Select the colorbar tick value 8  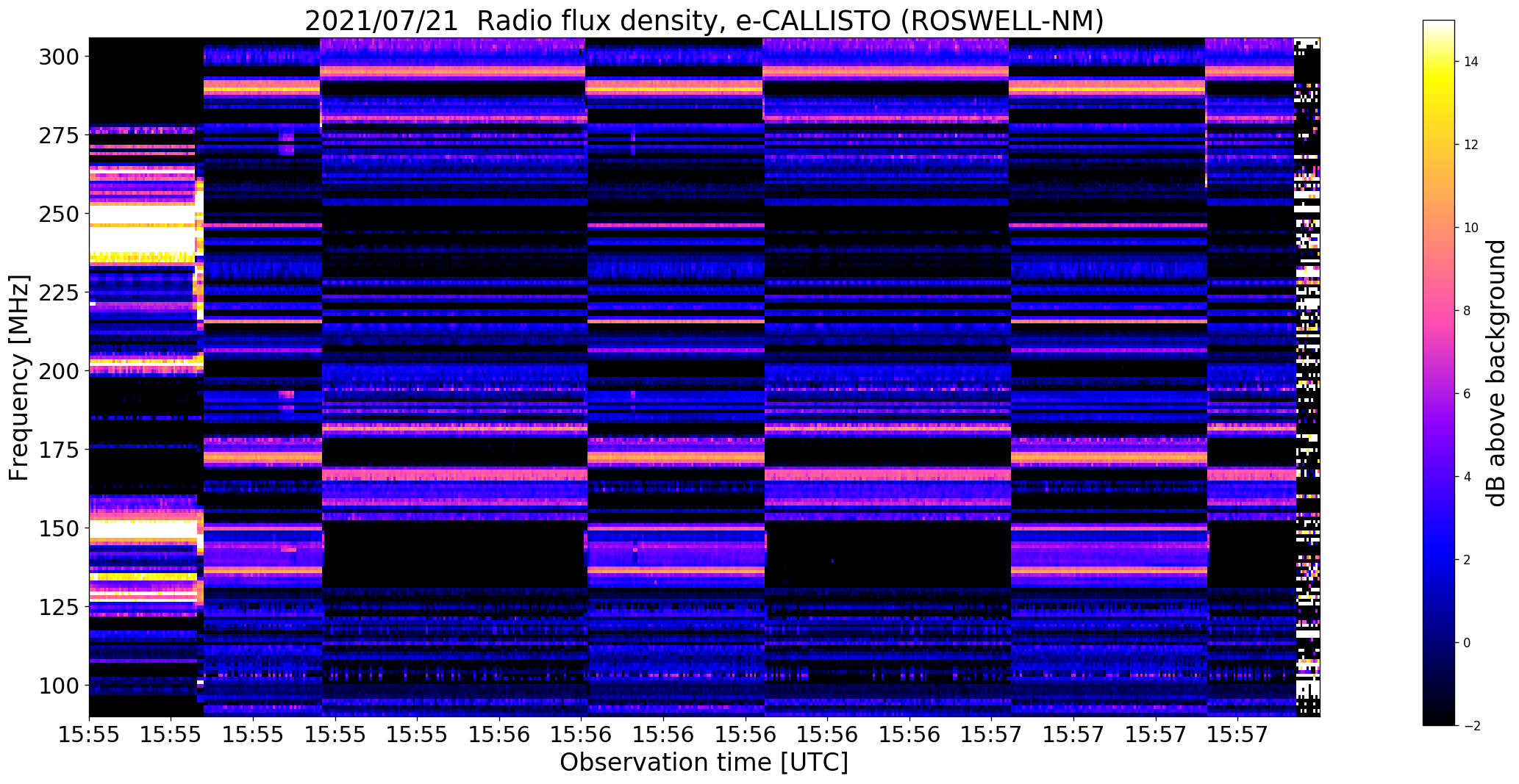click(1468, 311)
